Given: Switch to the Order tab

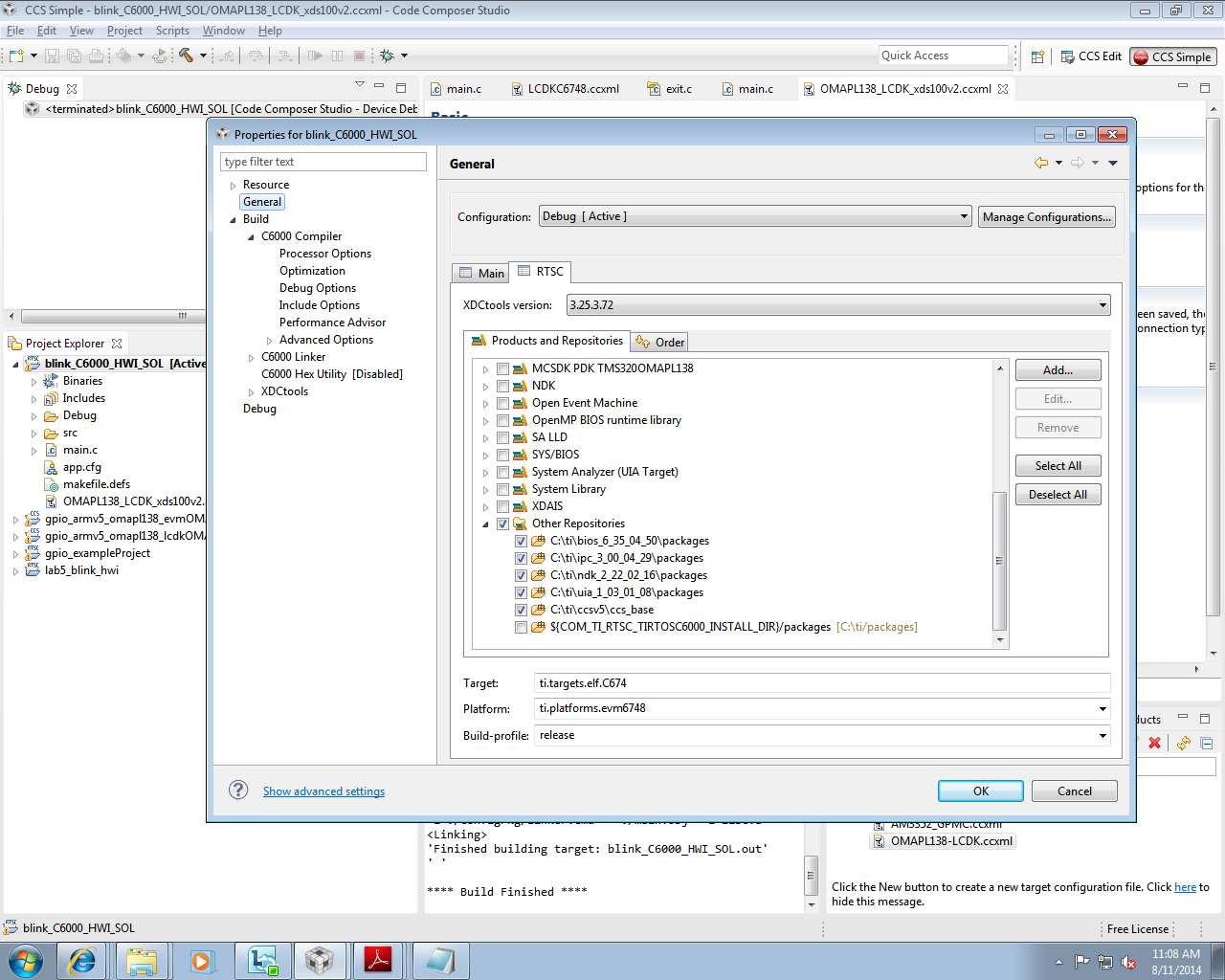Looking at the screenshot, I should (x=659, y=342).
